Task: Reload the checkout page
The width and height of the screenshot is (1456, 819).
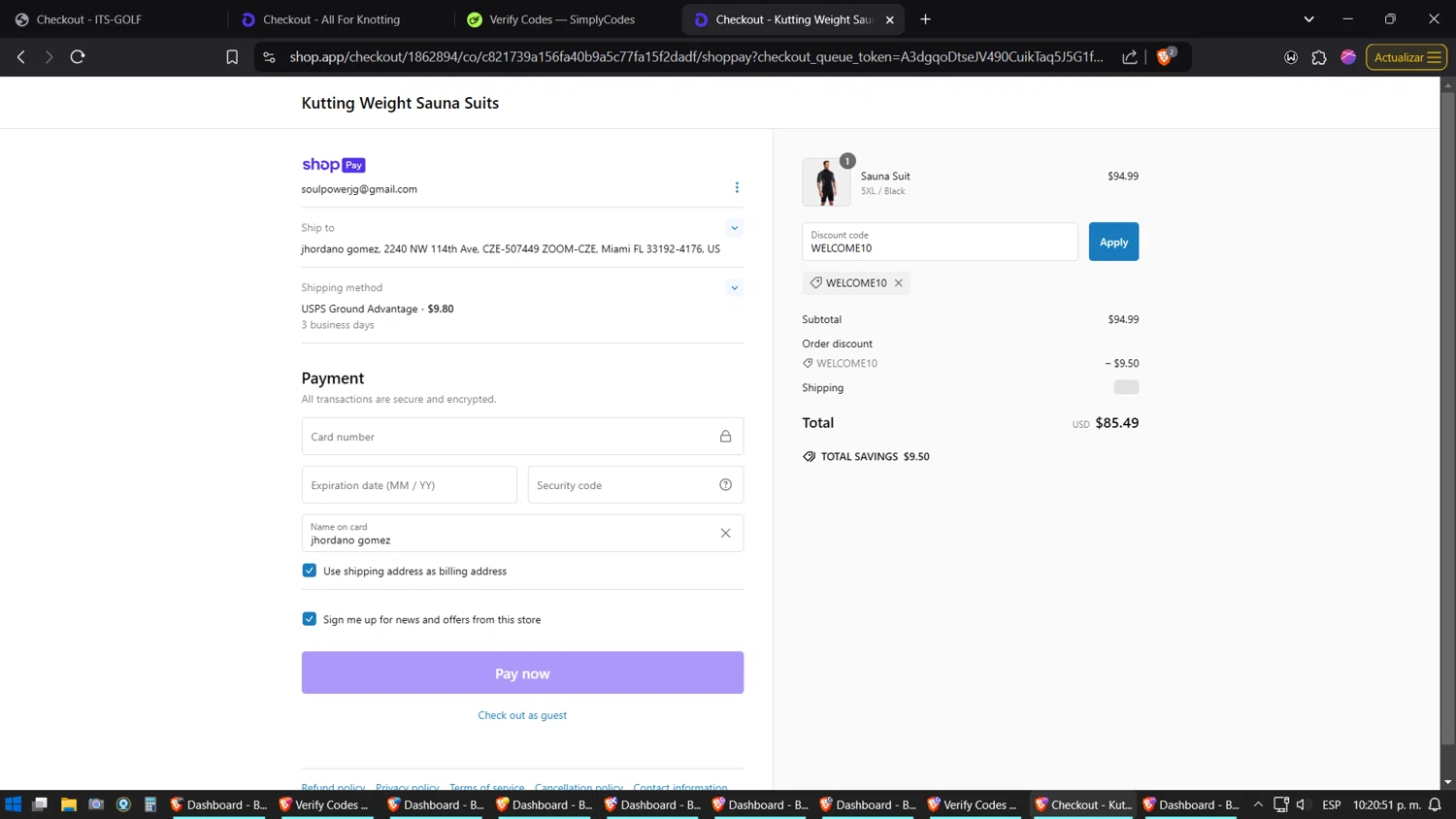Action: pos(78,57)
